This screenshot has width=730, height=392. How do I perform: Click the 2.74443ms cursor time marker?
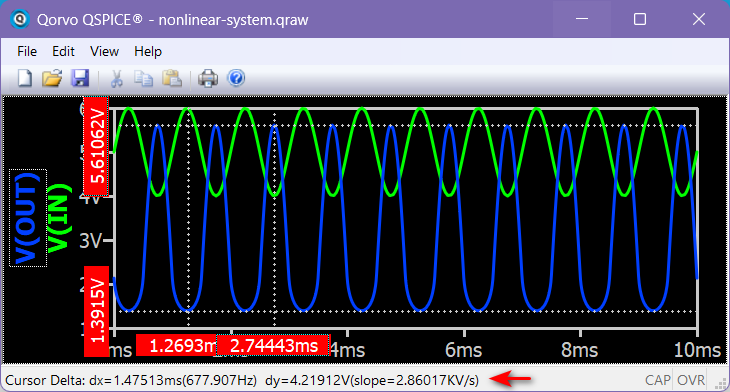pyautogui.click(x=273, y=346)
